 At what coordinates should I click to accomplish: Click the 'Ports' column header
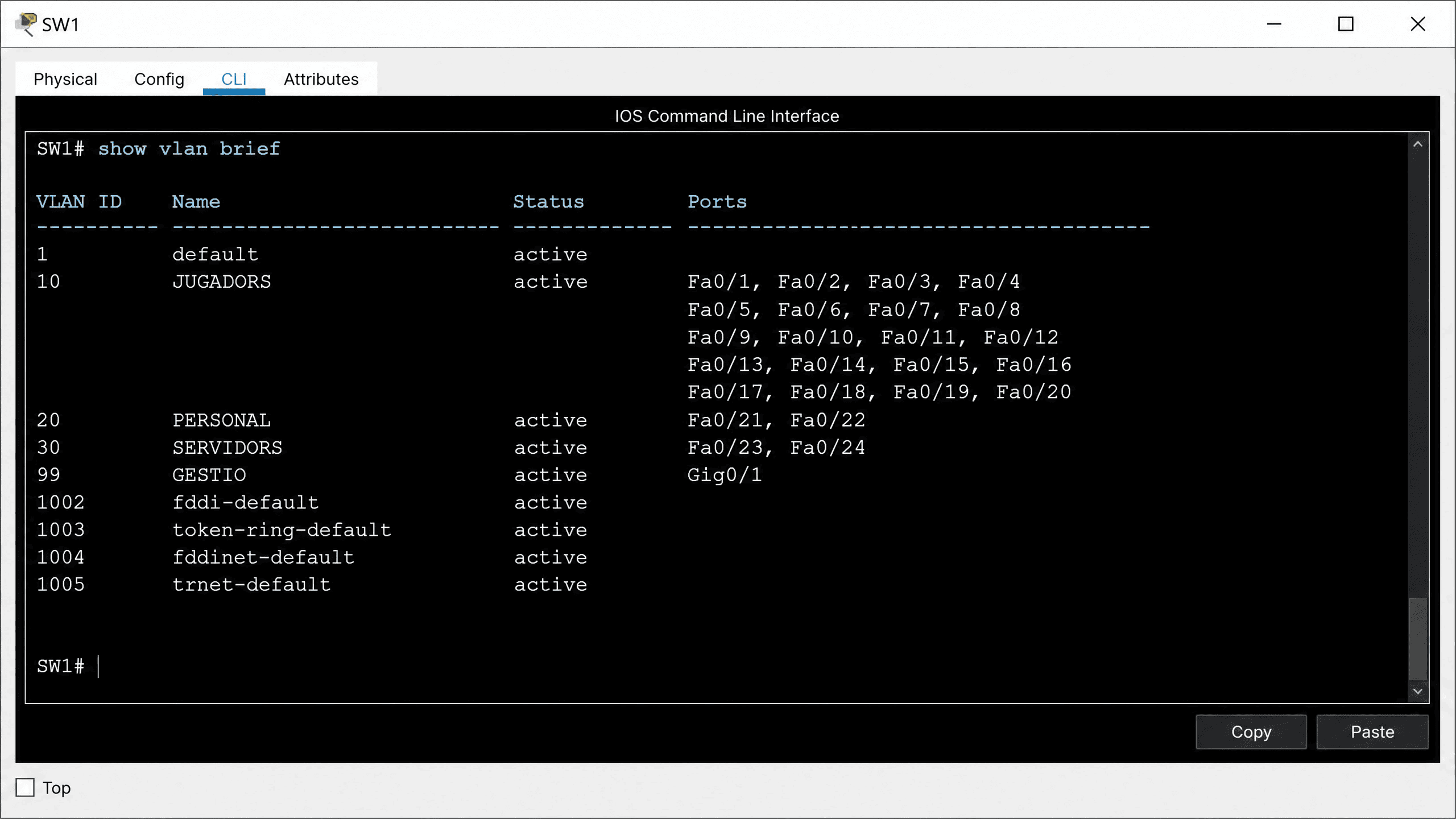click(717, 201)
